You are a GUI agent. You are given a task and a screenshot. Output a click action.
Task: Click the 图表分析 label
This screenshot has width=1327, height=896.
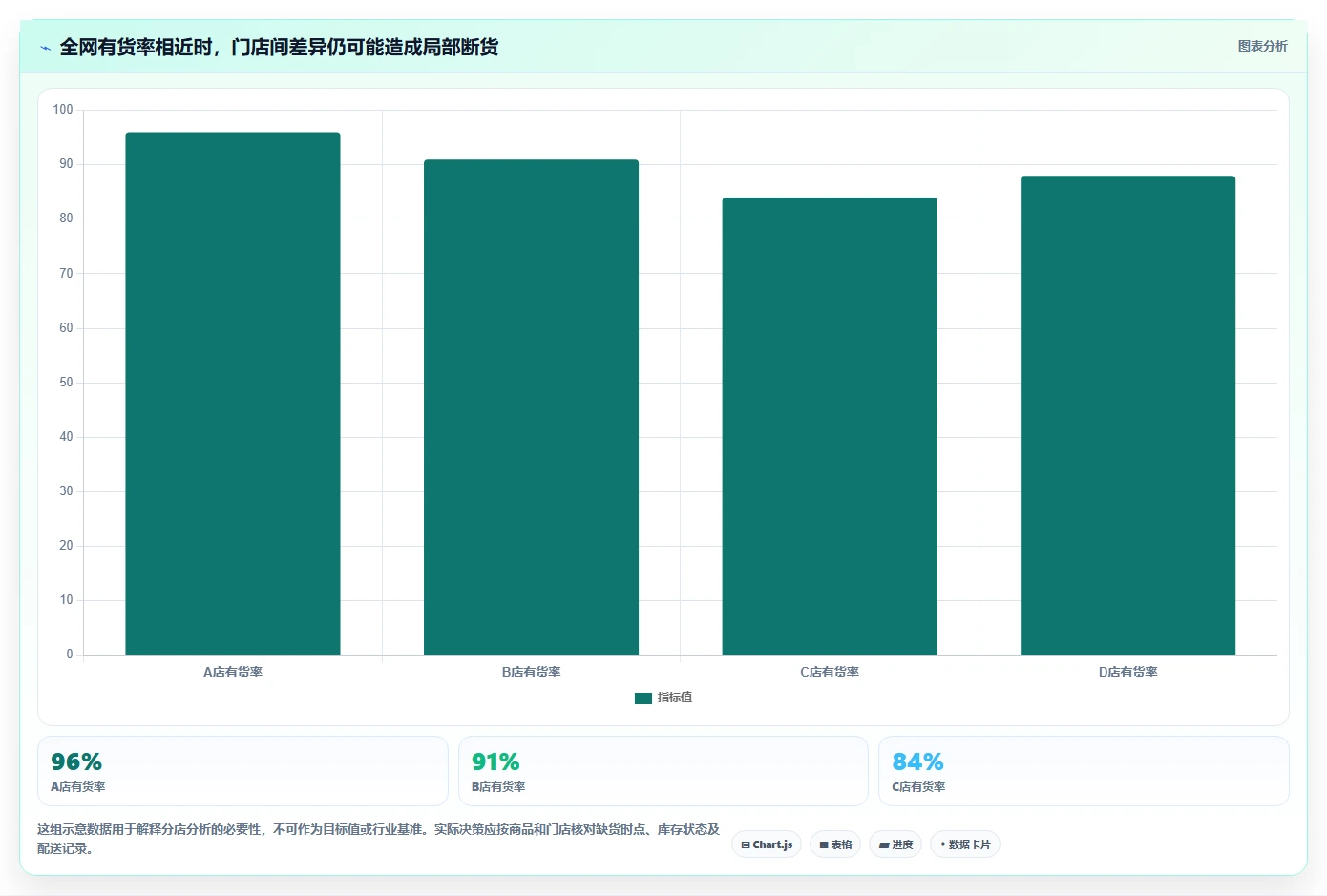pyautogui.click(x=1262, y=46)
